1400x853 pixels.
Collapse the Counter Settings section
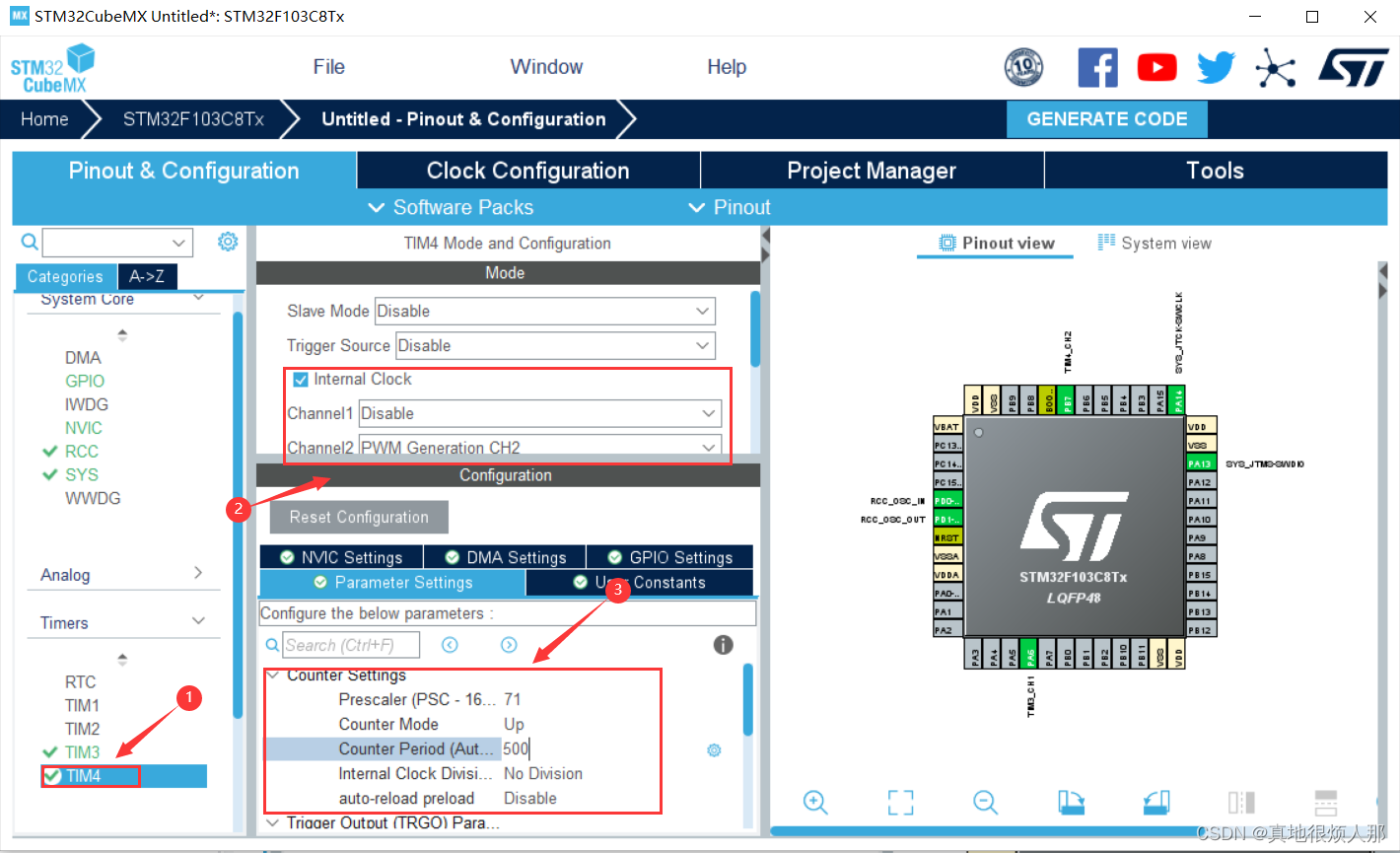coord(273,675)
